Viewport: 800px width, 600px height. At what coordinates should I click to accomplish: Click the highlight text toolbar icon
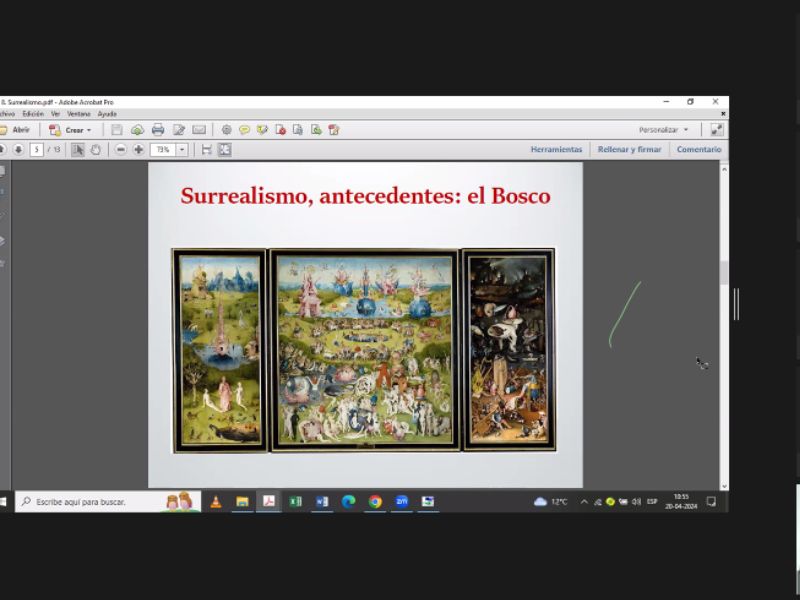click(x=262, y=130)
